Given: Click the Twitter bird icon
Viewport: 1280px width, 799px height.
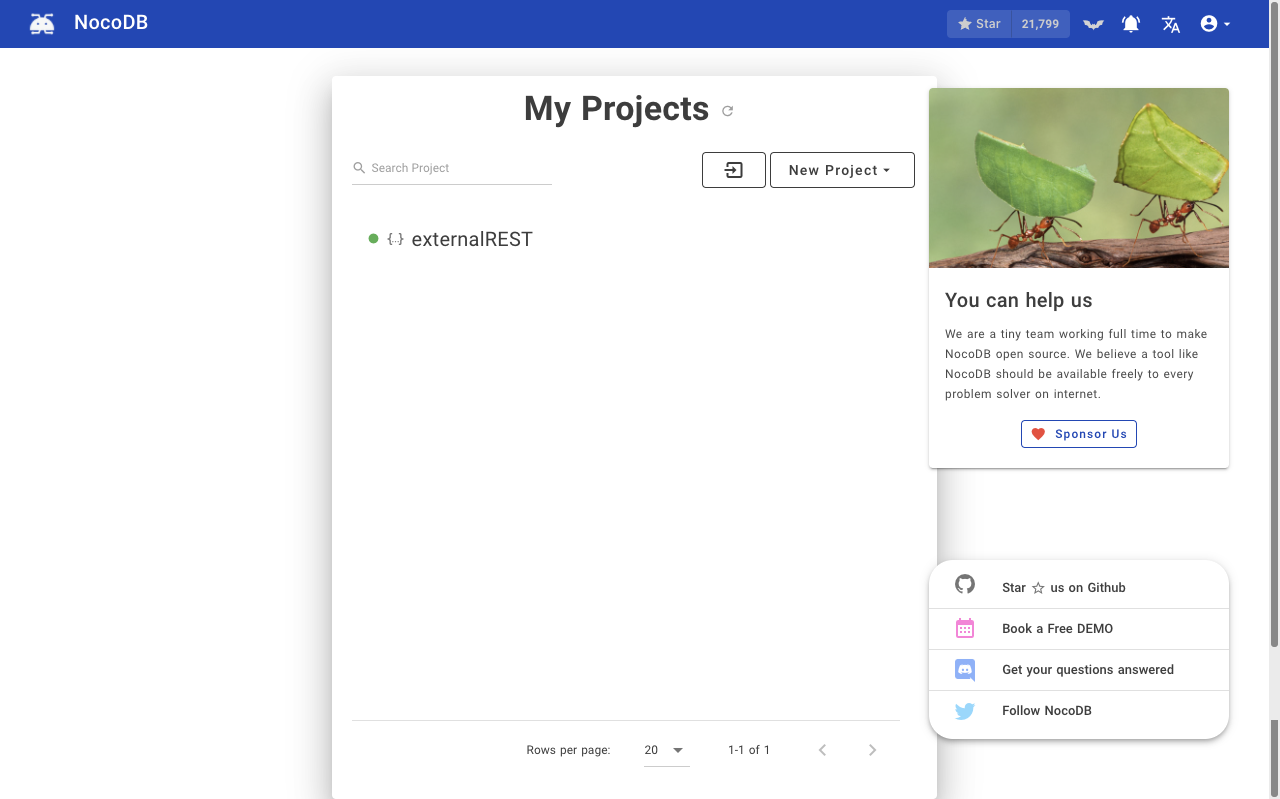Looking at the screenshot, I should click(965, 711).
